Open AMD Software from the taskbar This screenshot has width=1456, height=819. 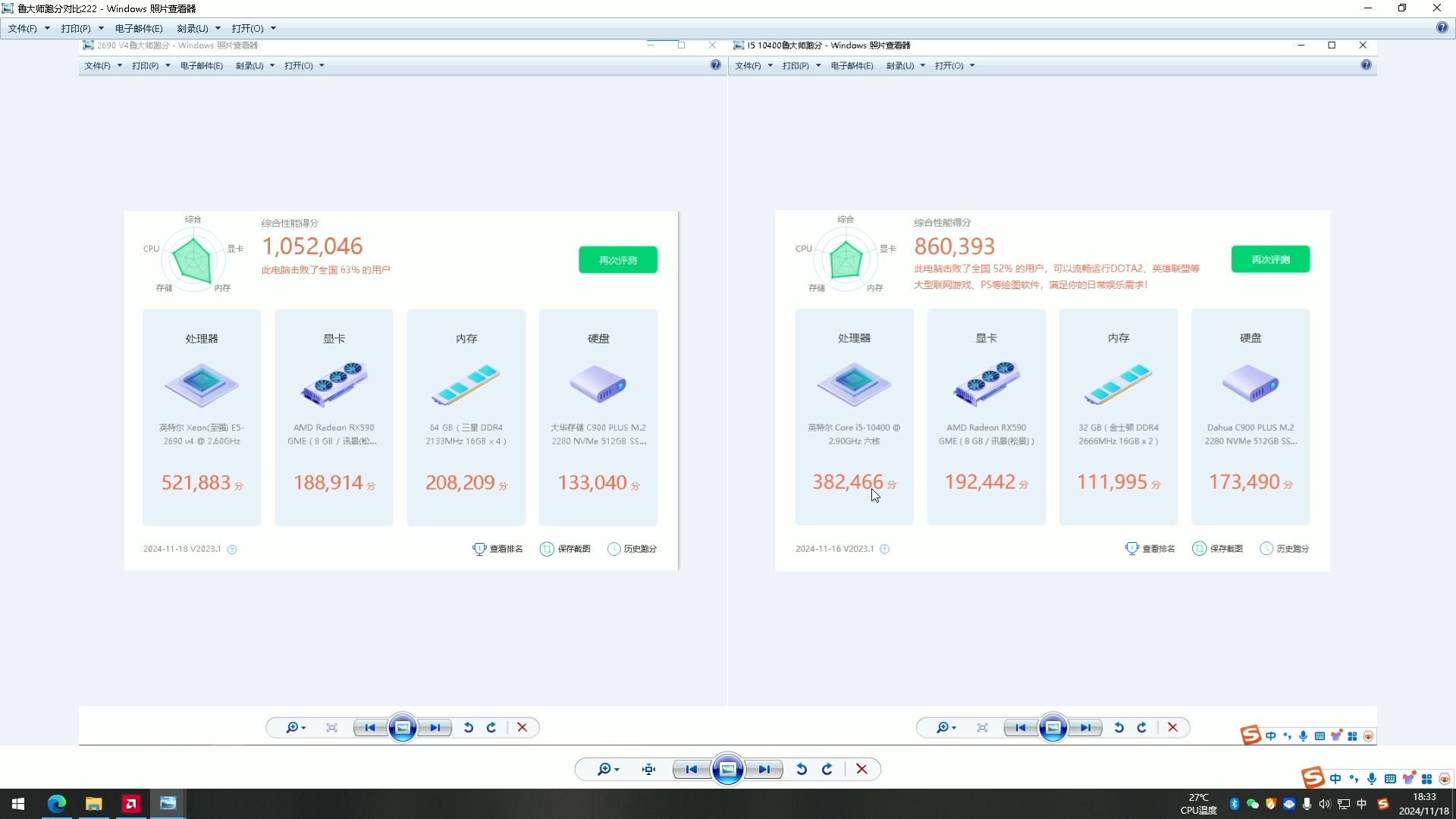pyautogui.click(x=131, y=804)
